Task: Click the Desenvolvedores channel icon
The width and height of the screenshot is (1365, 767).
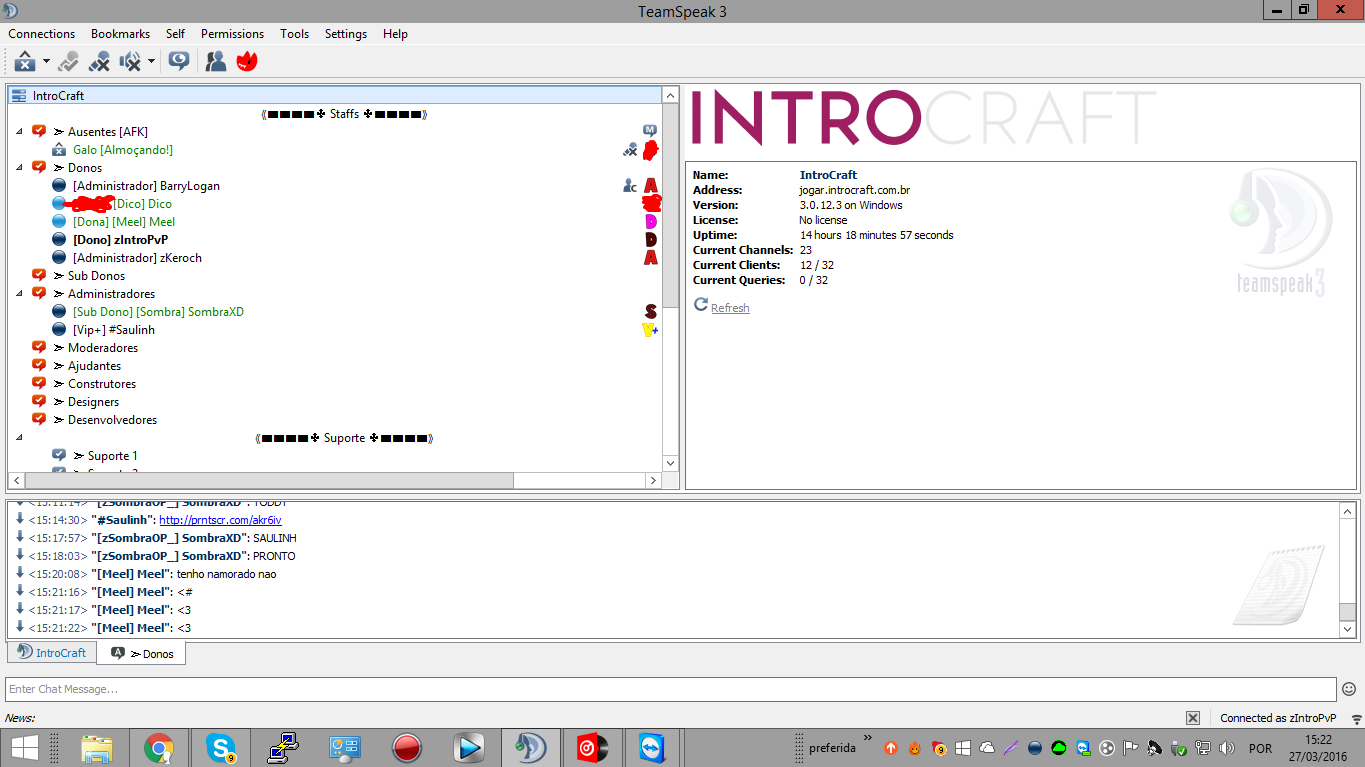Action: 39,420
